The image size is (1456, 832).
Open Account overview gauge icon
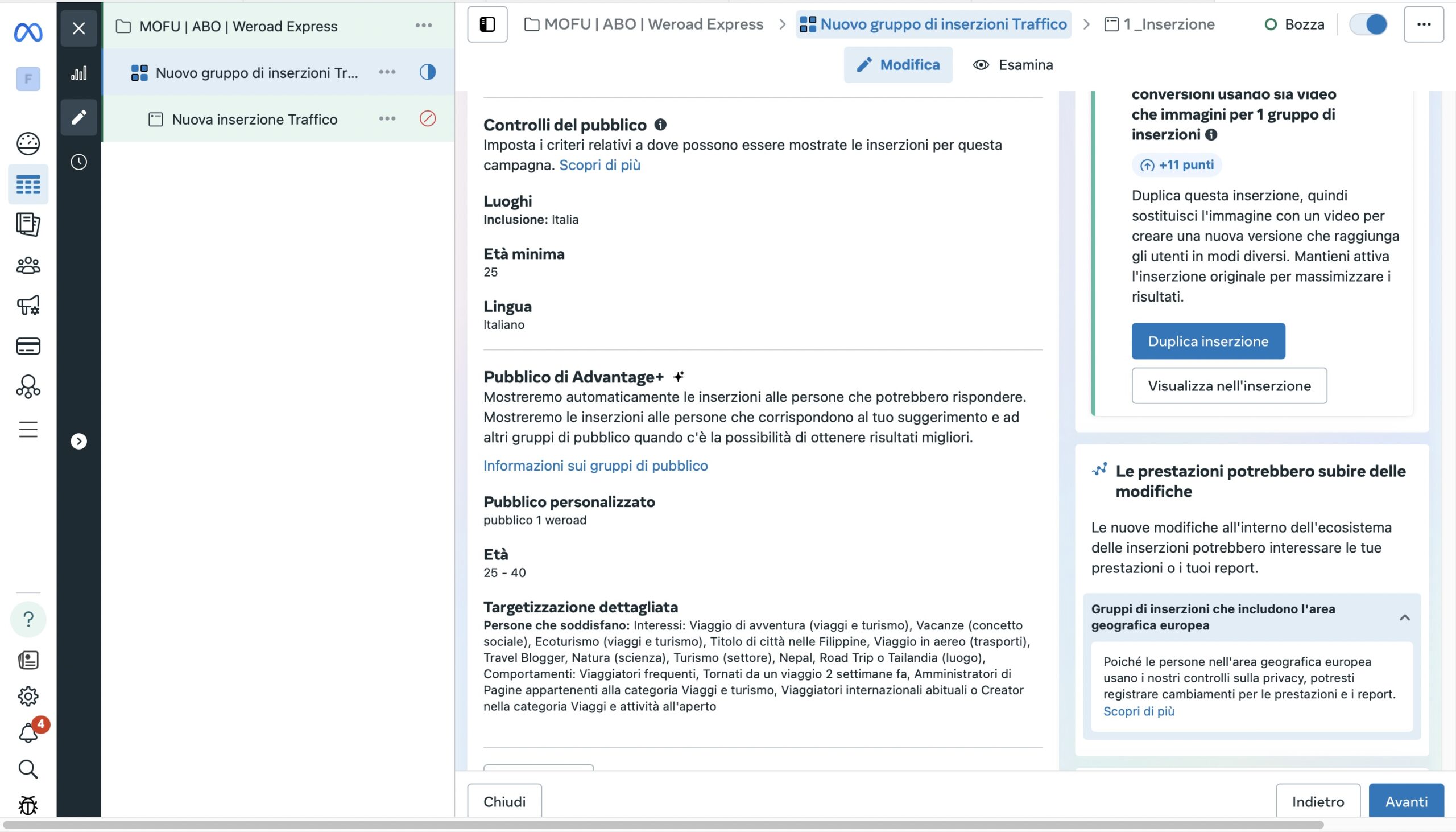[28, 143]
